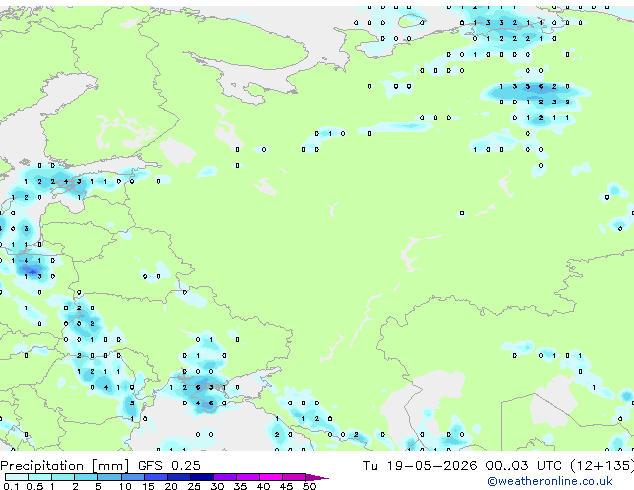Click the "(12+135)" forecast offset text
This screenshot has width=634, height=490.
pos(602,466)
